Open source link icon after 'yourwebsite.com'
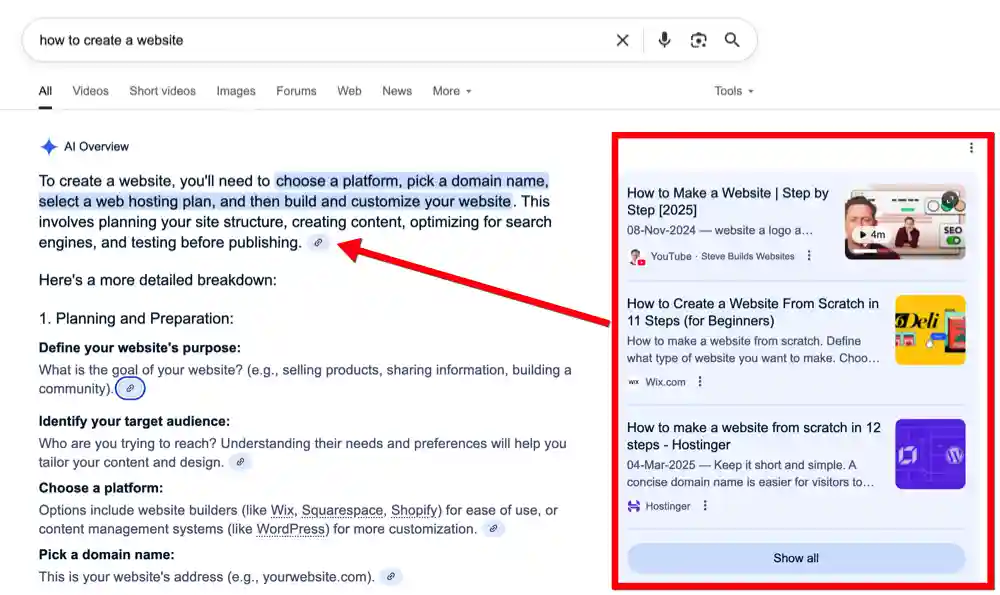Image resolution: width=1000 pixels, height=595 pixels. pyautogui.click(x=391, y=577)
